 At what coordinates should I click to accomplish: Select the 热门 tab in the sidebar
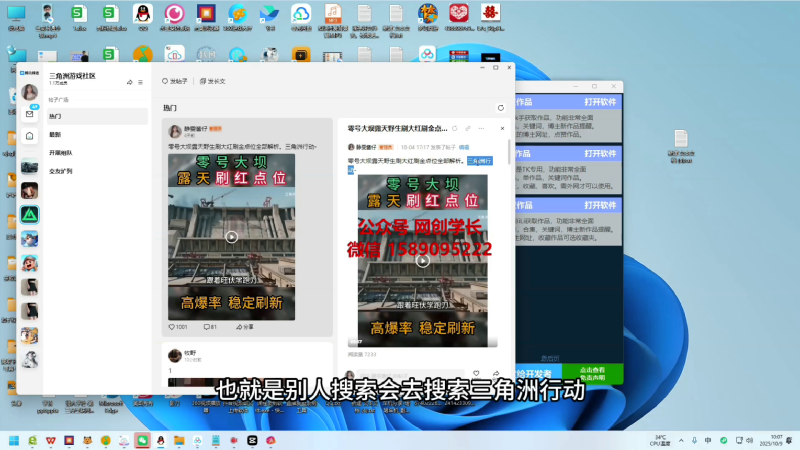tap(97, 116)
